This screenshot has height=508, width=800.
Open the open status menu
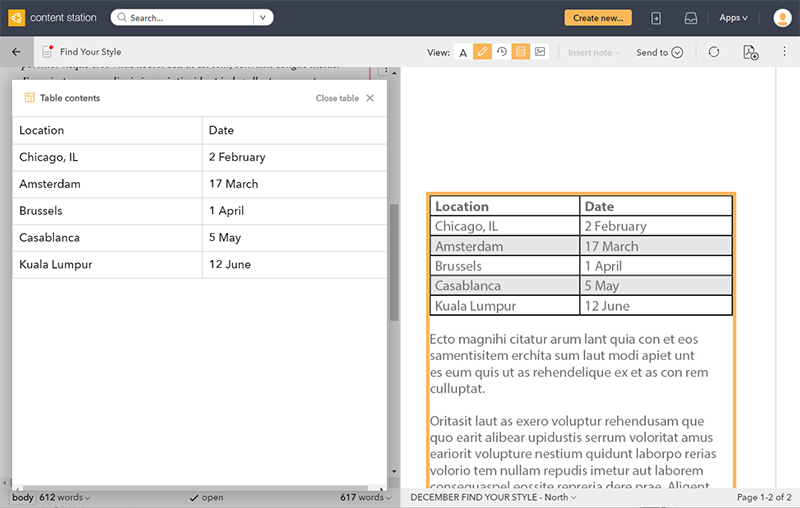[206, 497]
